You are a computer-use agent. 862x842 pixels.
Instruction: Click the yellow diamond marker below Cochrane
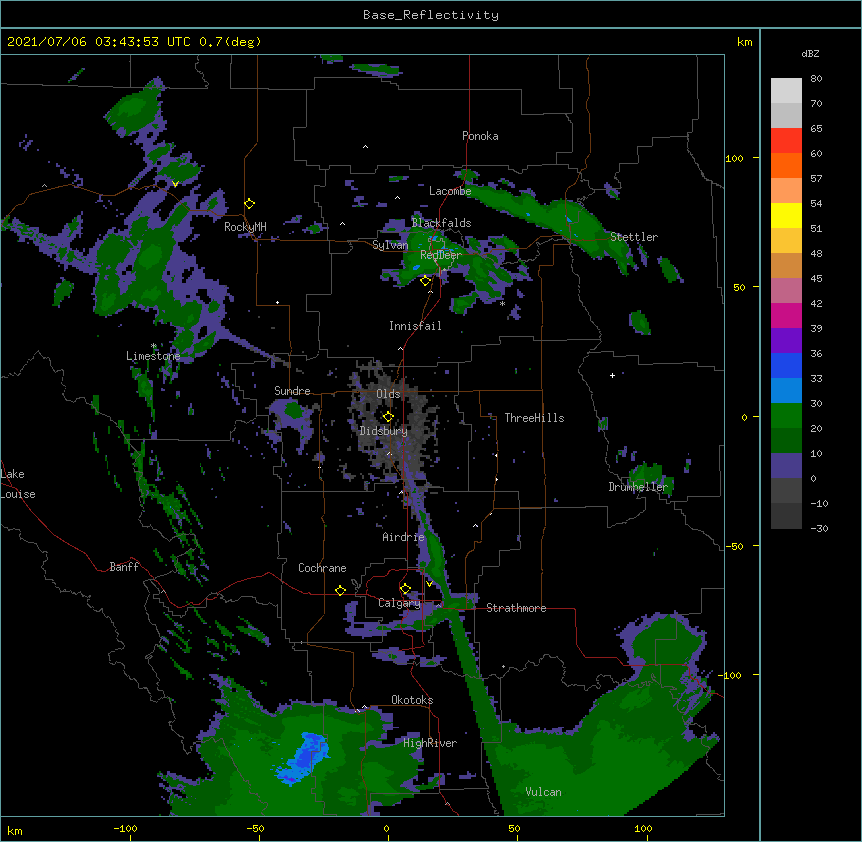click(x=340, y=590)
